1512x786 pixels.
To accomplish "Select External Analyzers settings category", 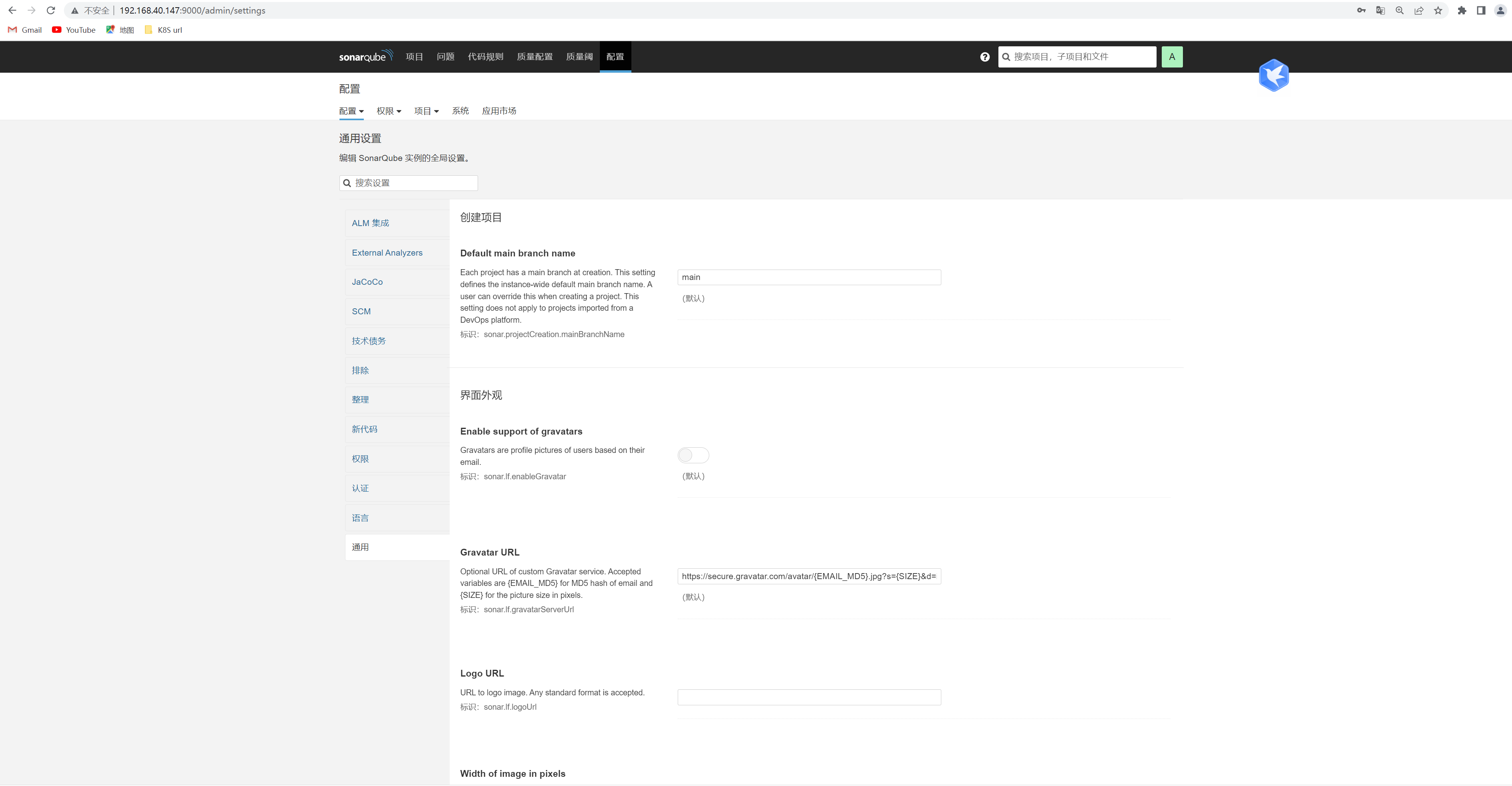I will [387, 253].
